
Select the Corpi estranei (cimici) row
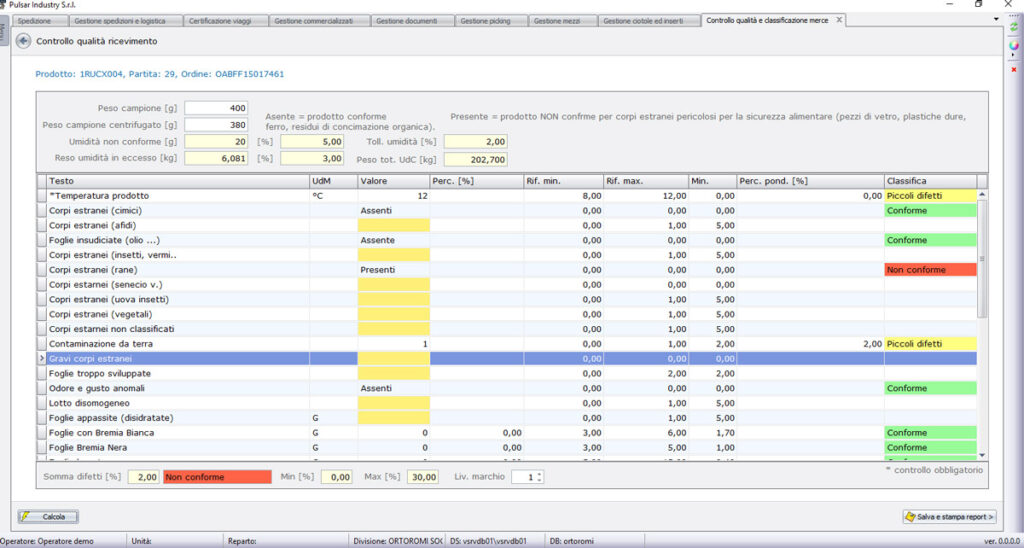pyautogui.click(x=507, y=210)
